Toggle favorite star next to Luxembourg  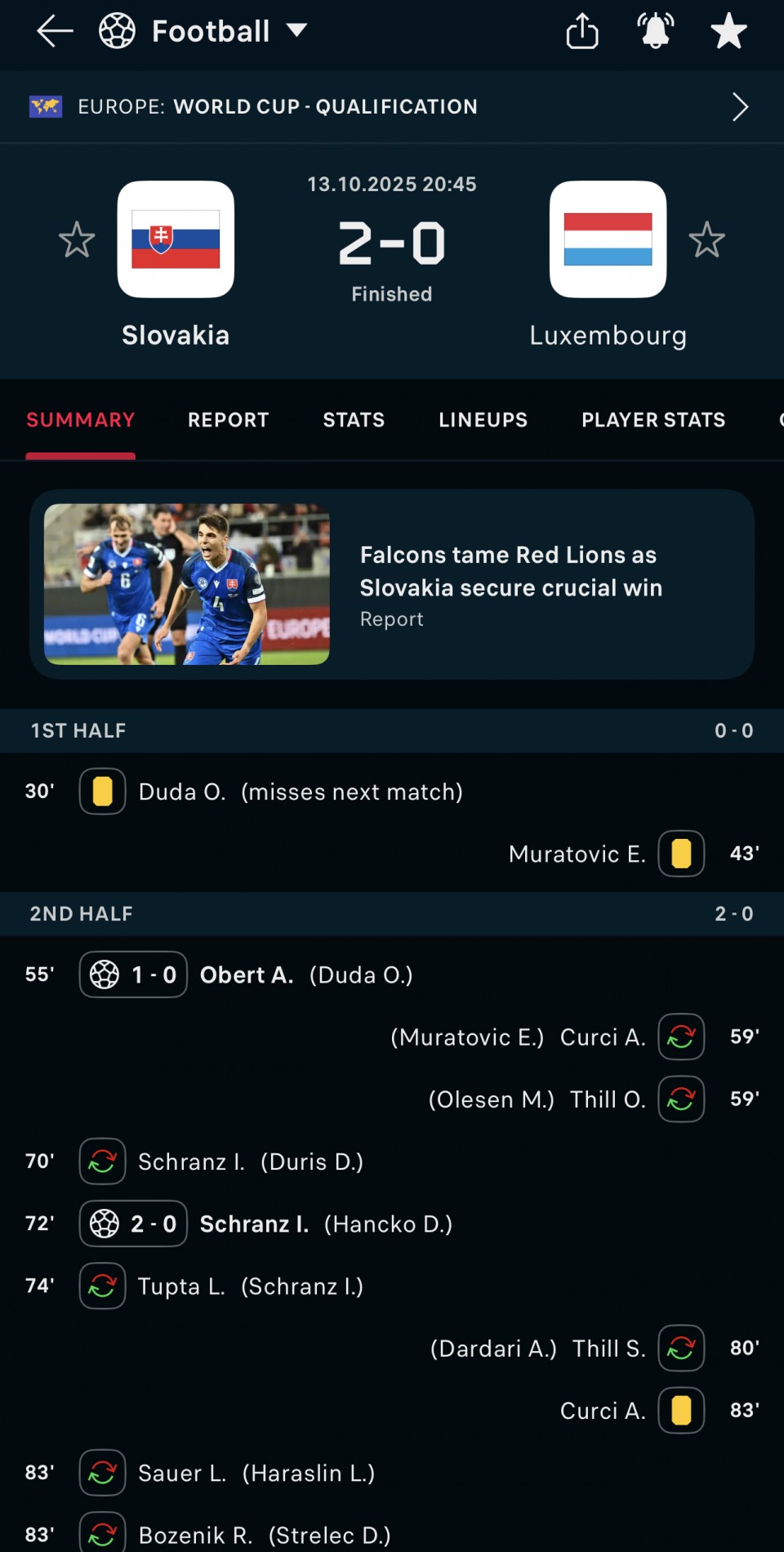coord(706,240)
